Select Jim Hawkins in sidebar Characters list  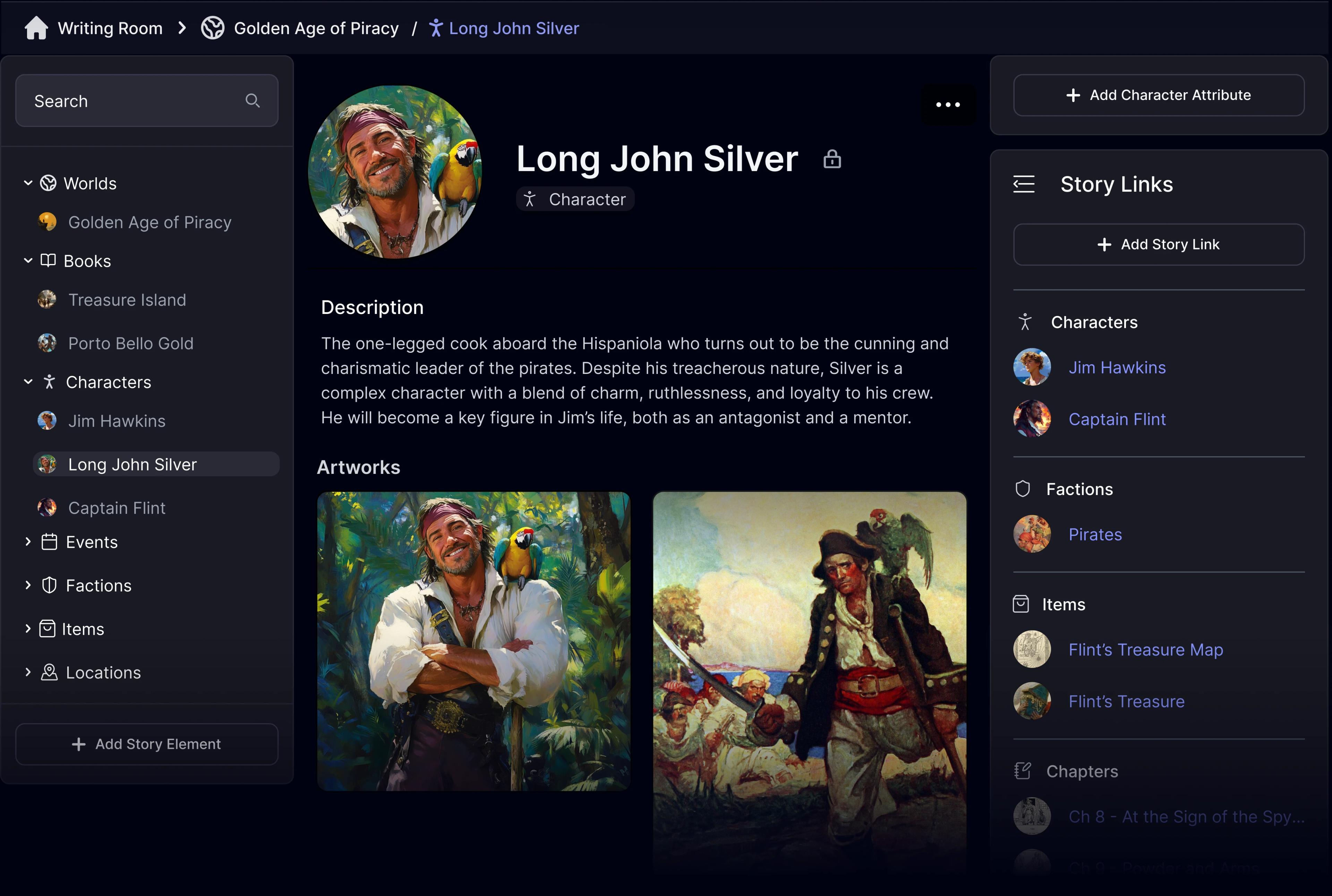click(117, 420)
